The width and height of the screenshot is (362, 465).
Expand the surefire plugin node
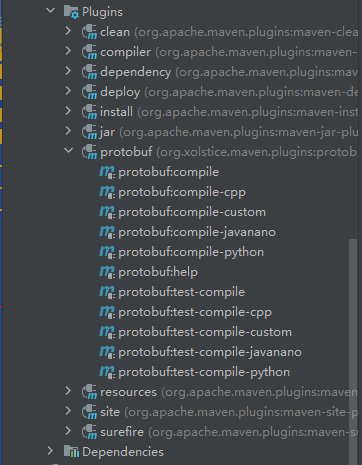point(68,431)
